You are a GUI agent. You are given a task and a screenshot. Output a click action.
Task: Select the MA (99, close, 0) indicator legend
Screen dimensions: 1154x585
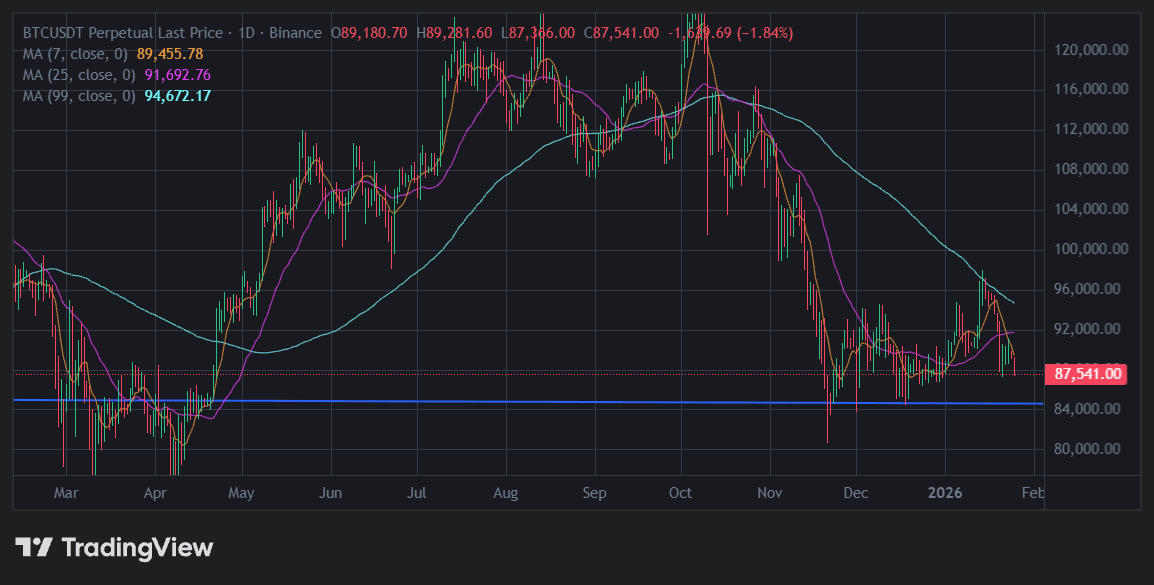pyautogui.click(x=79, y=96)
